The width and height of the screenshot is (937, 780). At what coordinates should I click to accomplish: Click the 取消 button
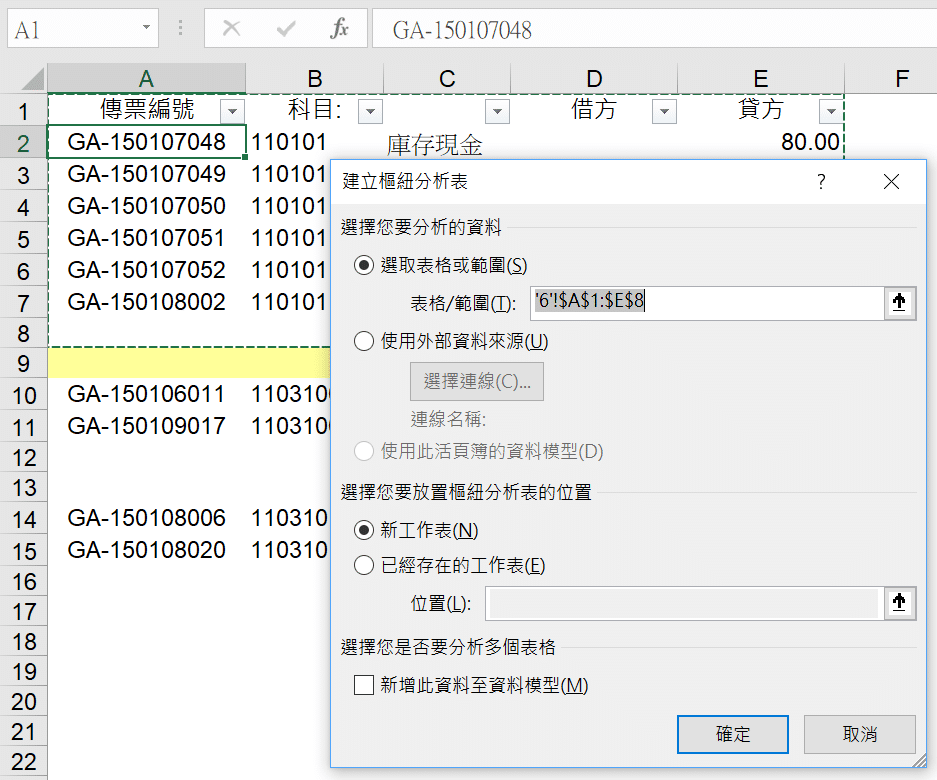(859, 734)
